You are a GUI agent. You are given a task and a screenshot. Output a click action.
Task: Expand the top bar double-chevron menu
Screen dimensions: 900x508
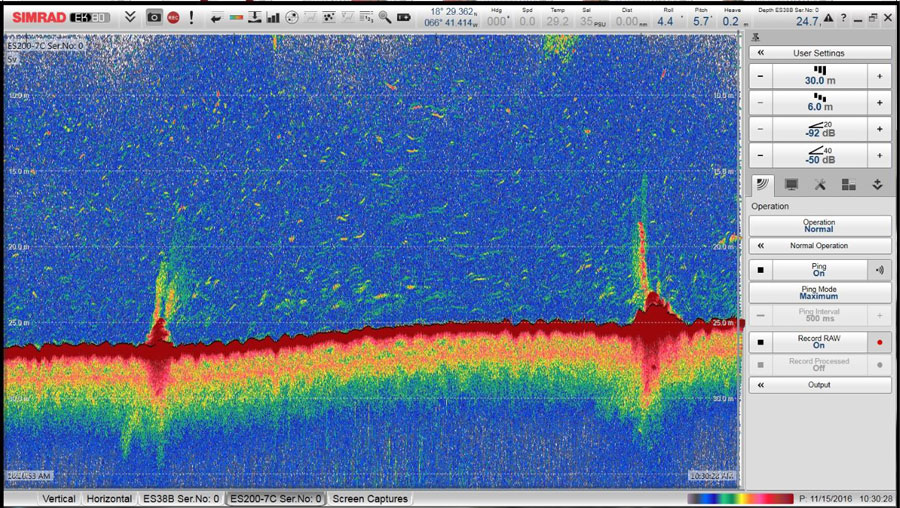tap(130, 17)
